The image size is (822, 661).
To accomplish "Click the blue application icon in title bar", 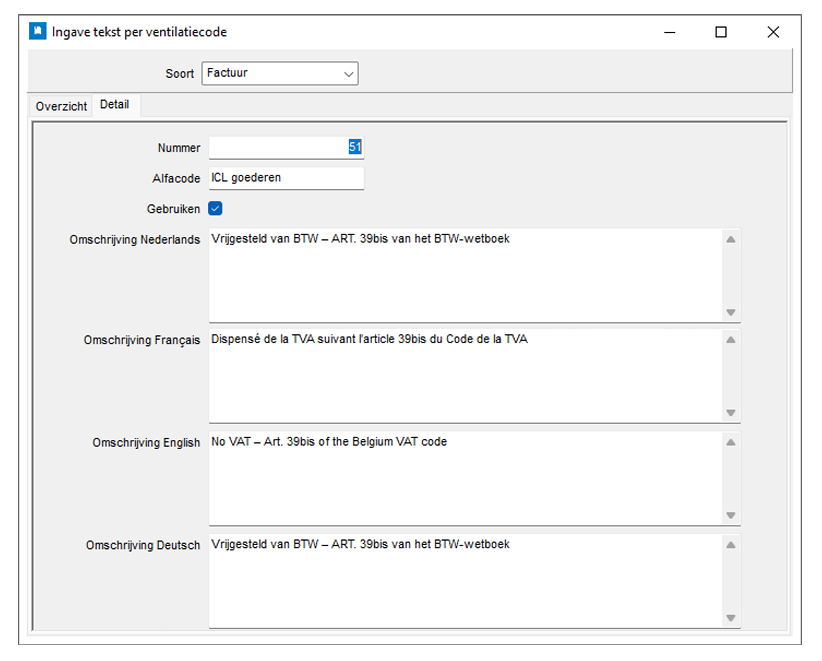I will [x=37, y=31].
